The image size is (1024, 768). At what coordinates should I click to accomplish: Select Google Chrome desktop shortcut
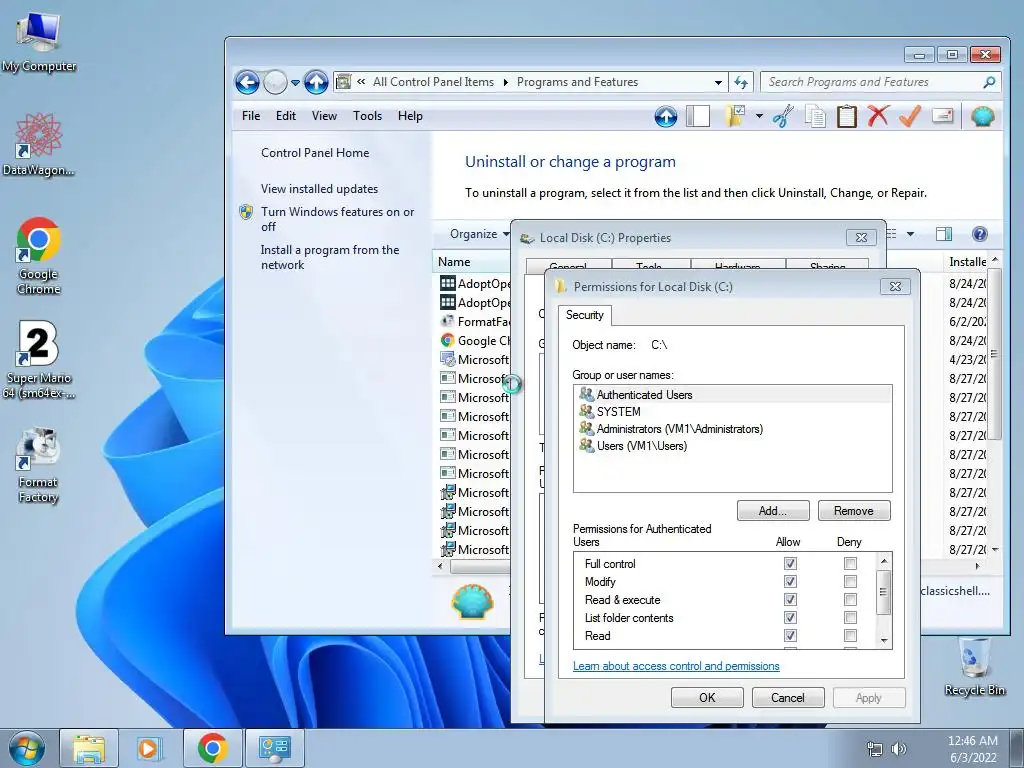(x=39, y=256)
